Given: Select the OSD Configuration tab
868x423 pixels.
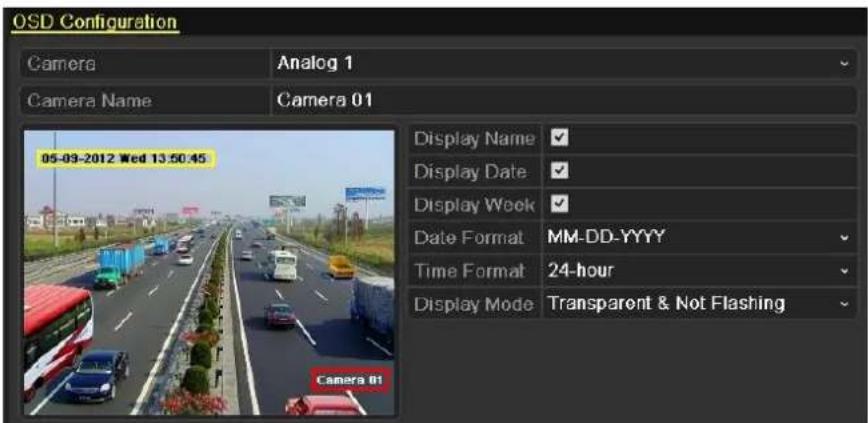Looking at the screenshot, I should click(95, 22).
